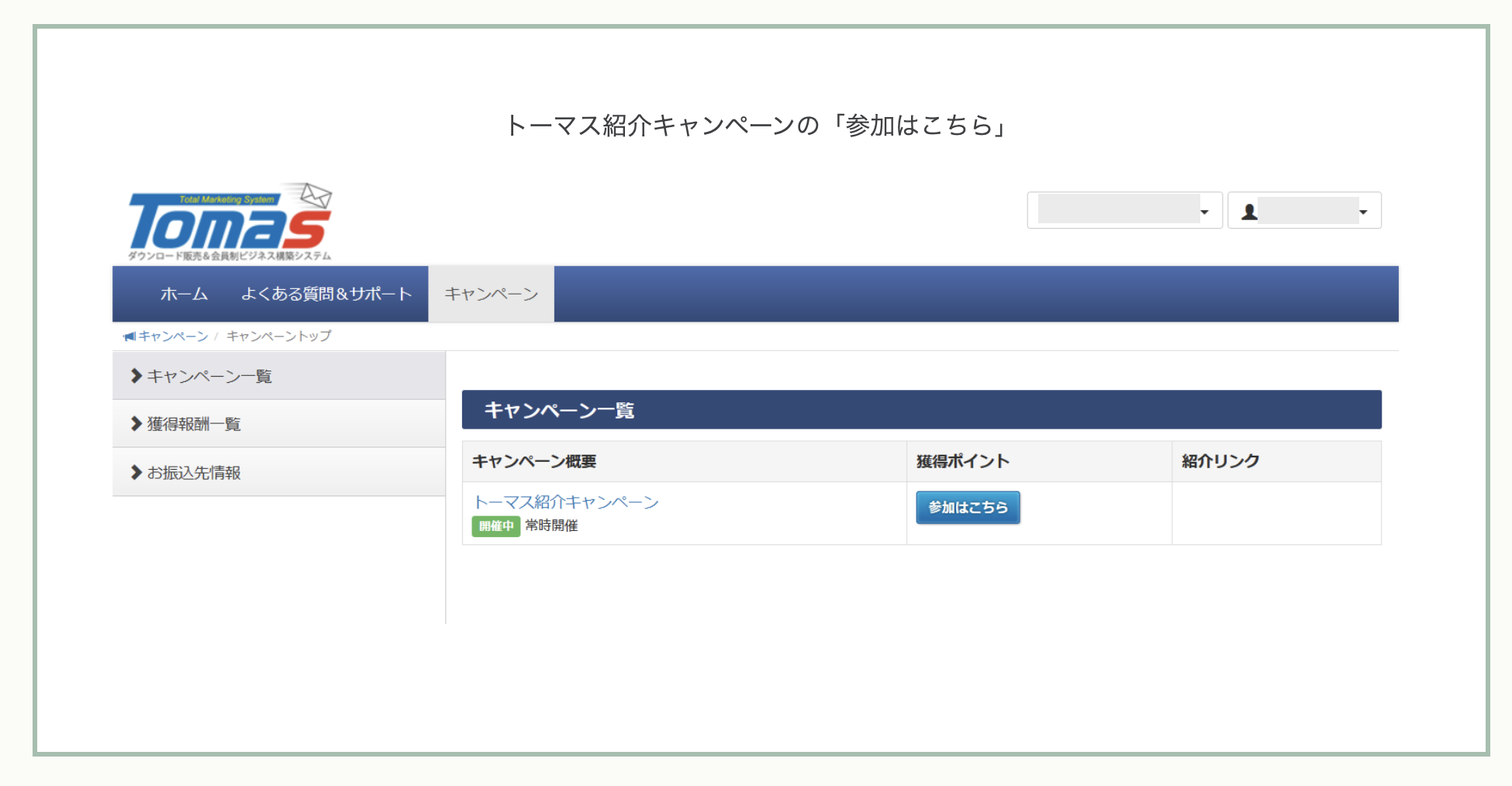Select the キャンペーン navigation tab
This screenshot has height=786, width=1512.
click(x=491, y=295)
